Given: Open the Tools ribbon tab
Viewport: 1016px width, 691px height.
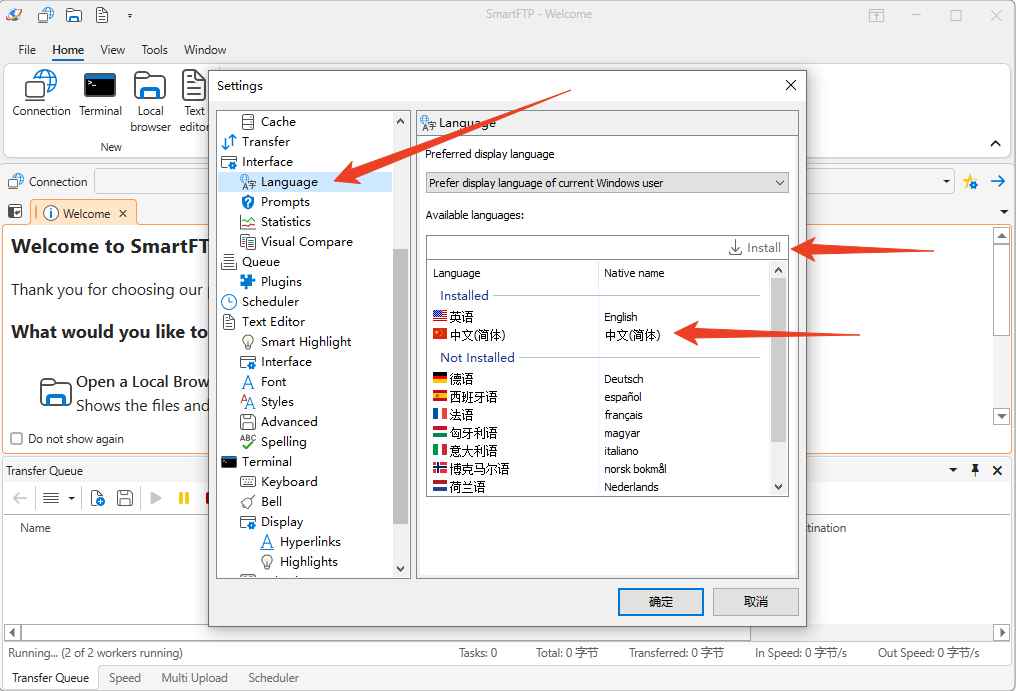Looking at the screenshot, I should (154, 50).
